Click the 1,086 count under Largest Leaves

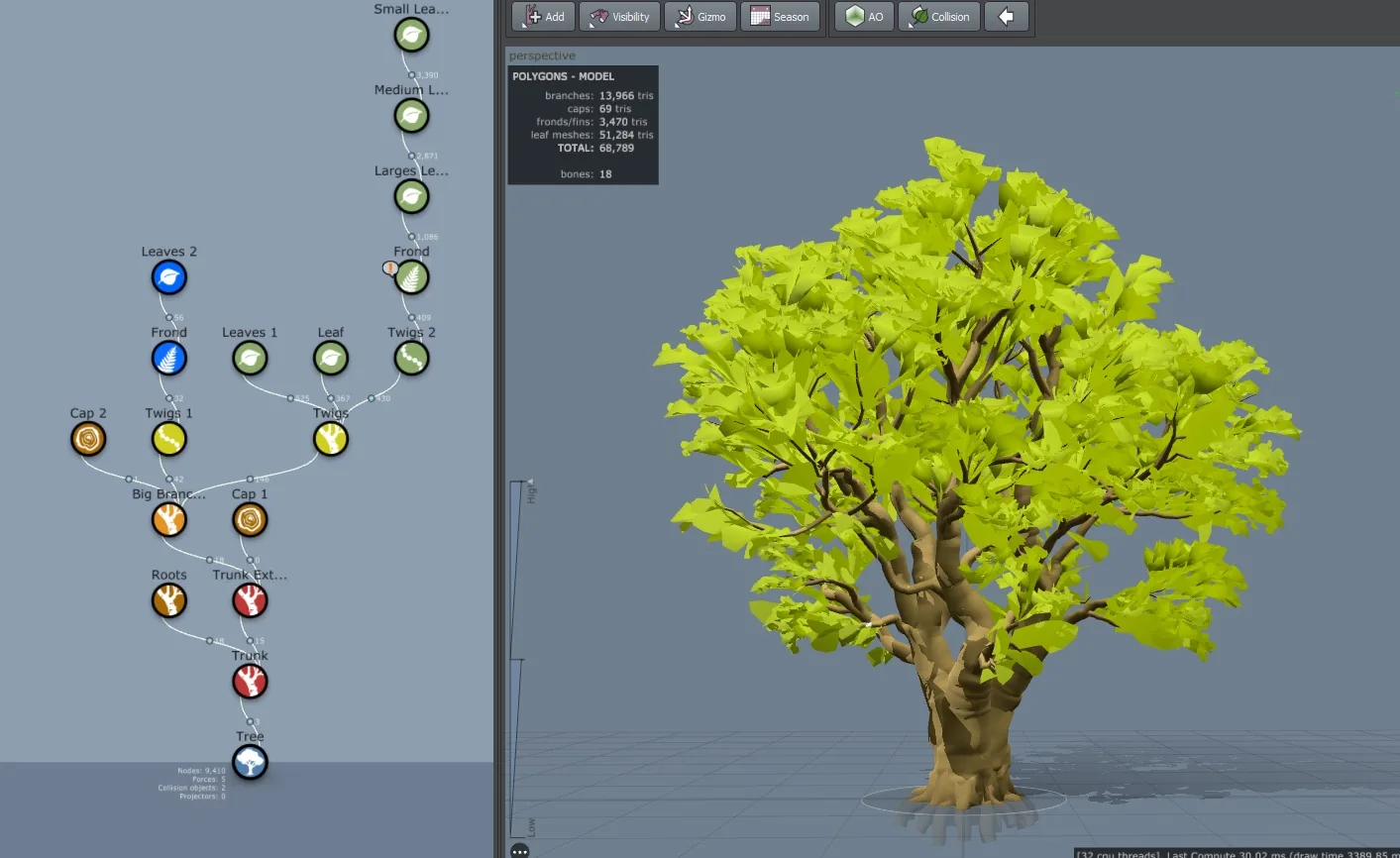[427, 238]
